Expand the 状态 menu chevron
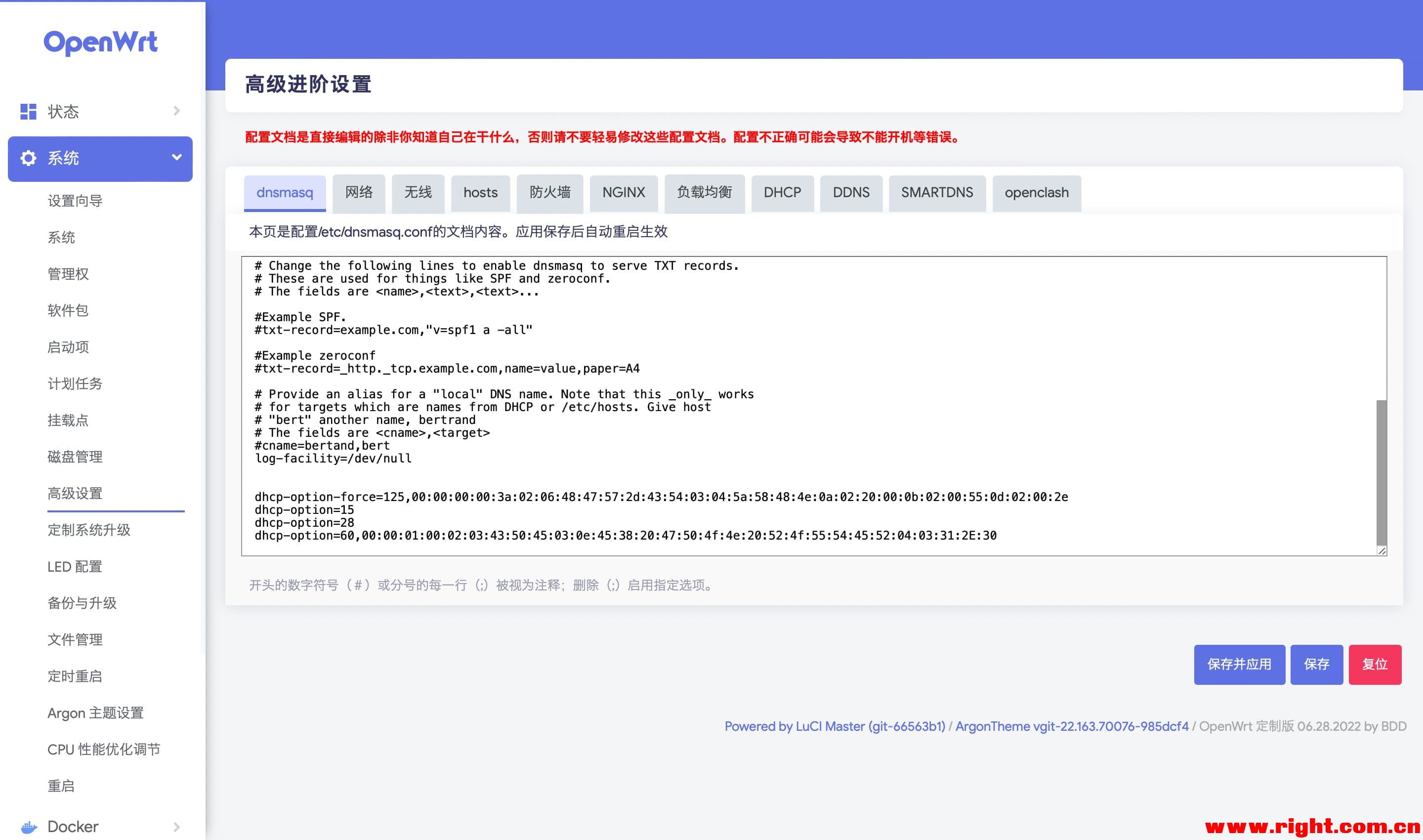Viewport: 1423px width, 840px height. pos(176,111)
